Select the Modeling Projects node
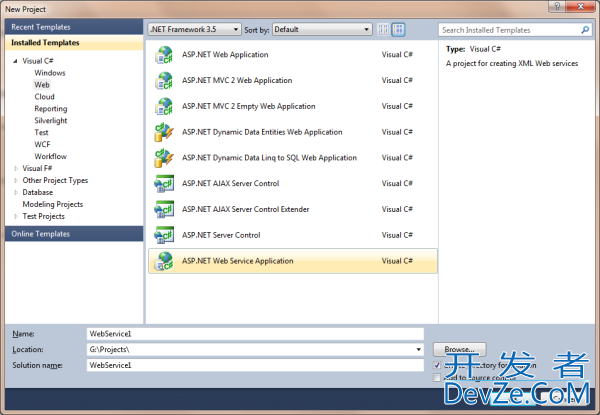 click(53, 204)
